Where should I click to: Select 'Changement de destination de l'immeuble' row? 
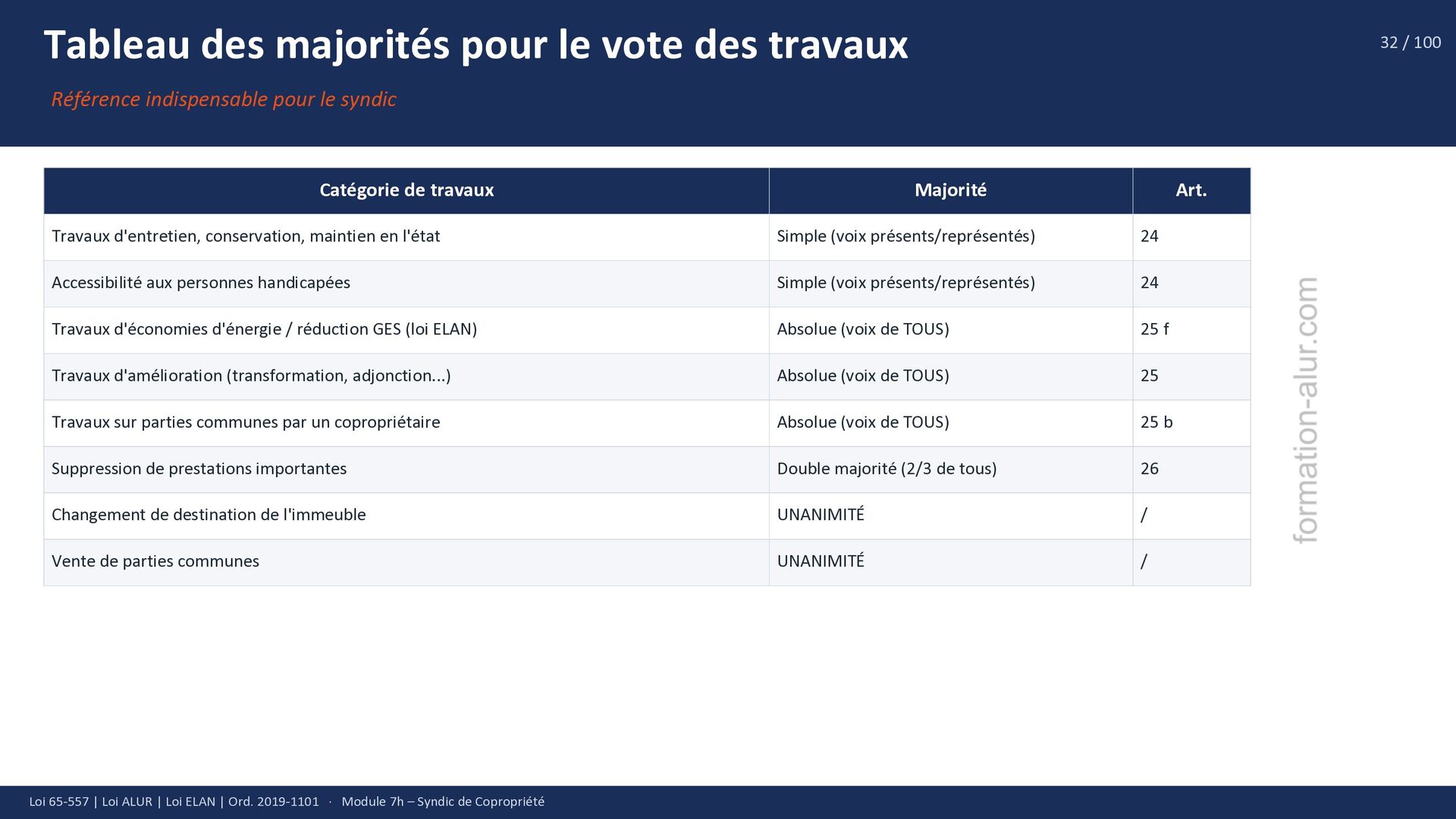pyautogui.click(x=647, y=516)
